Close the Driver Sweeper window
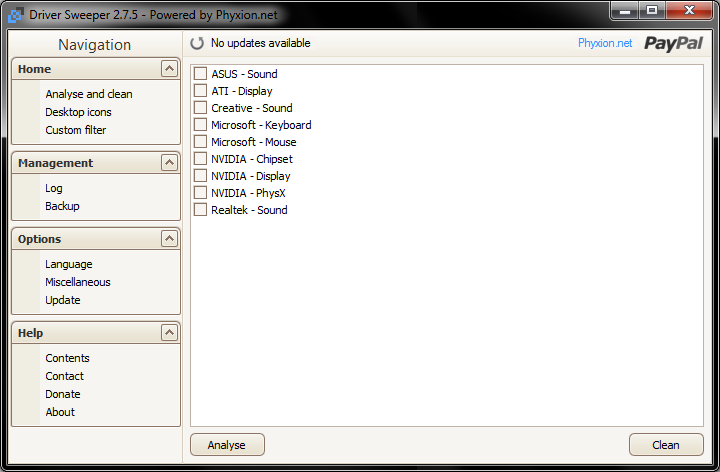The height and width of the screenshot is (472, 720). [689, 11]
